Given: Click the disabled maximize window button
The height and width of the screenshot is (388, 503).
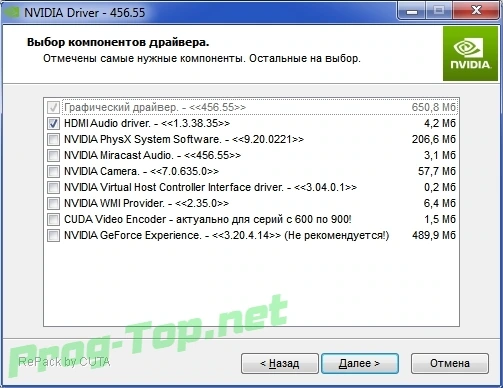Looking at the screenshot, I should pos(439,12).
